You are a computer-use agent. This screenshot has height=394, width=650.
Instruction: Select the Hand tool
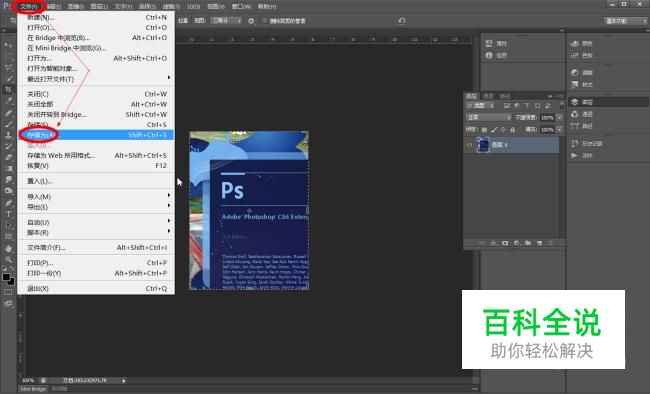pyautogui.click(x=8, y=248)
